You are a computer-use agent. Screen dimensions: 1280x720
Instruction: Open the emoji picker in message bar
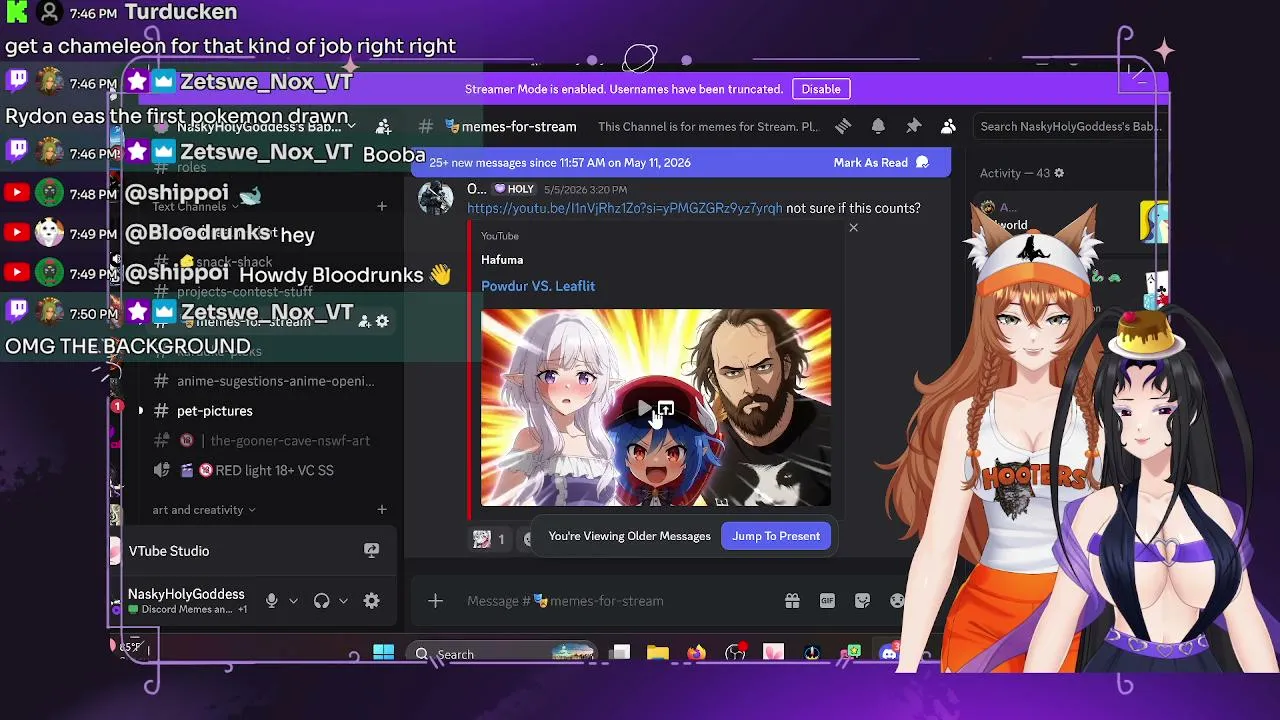click(896, 601)
